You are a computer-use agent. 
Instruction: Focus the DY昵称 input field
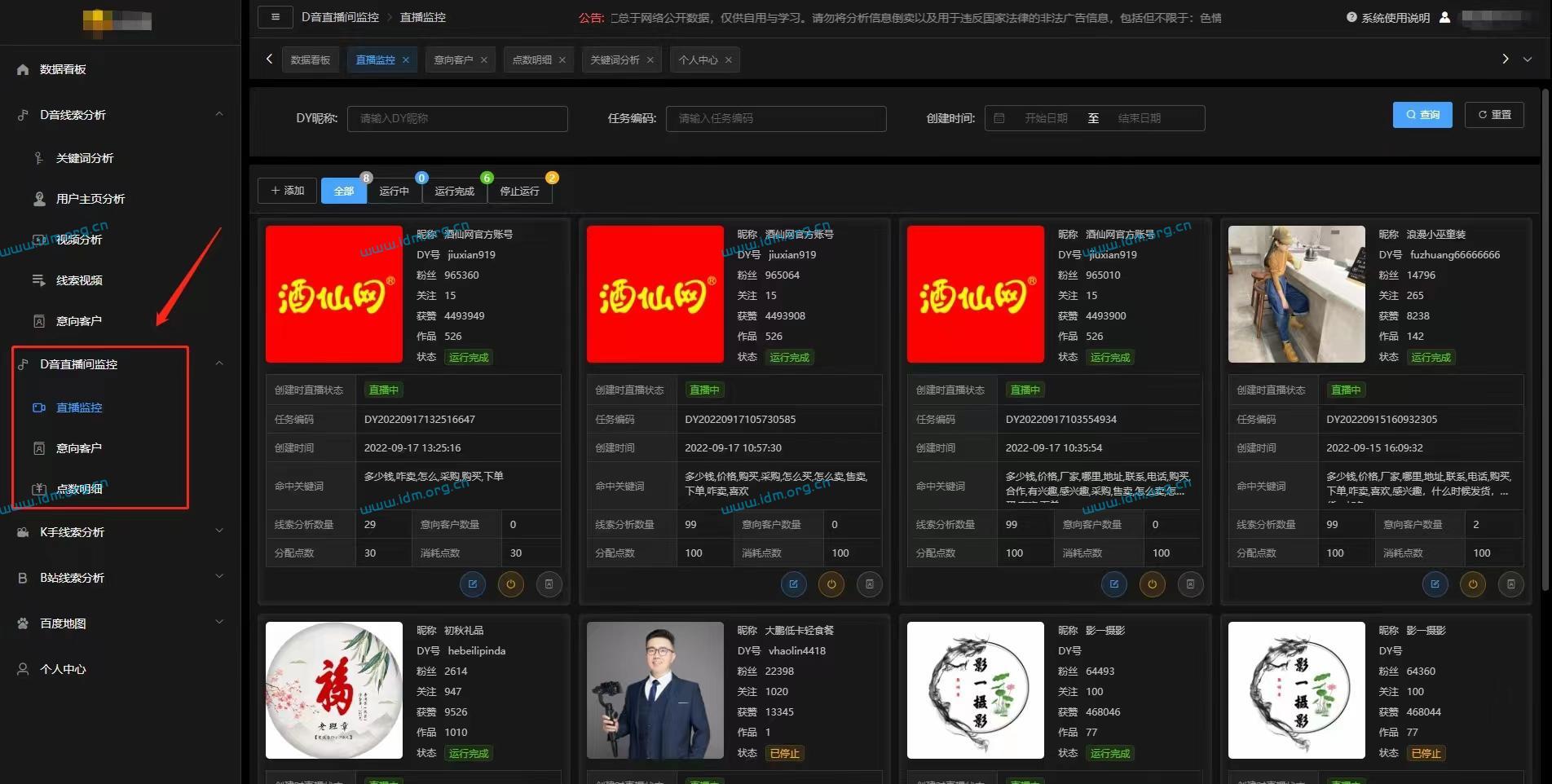point(457,118)
